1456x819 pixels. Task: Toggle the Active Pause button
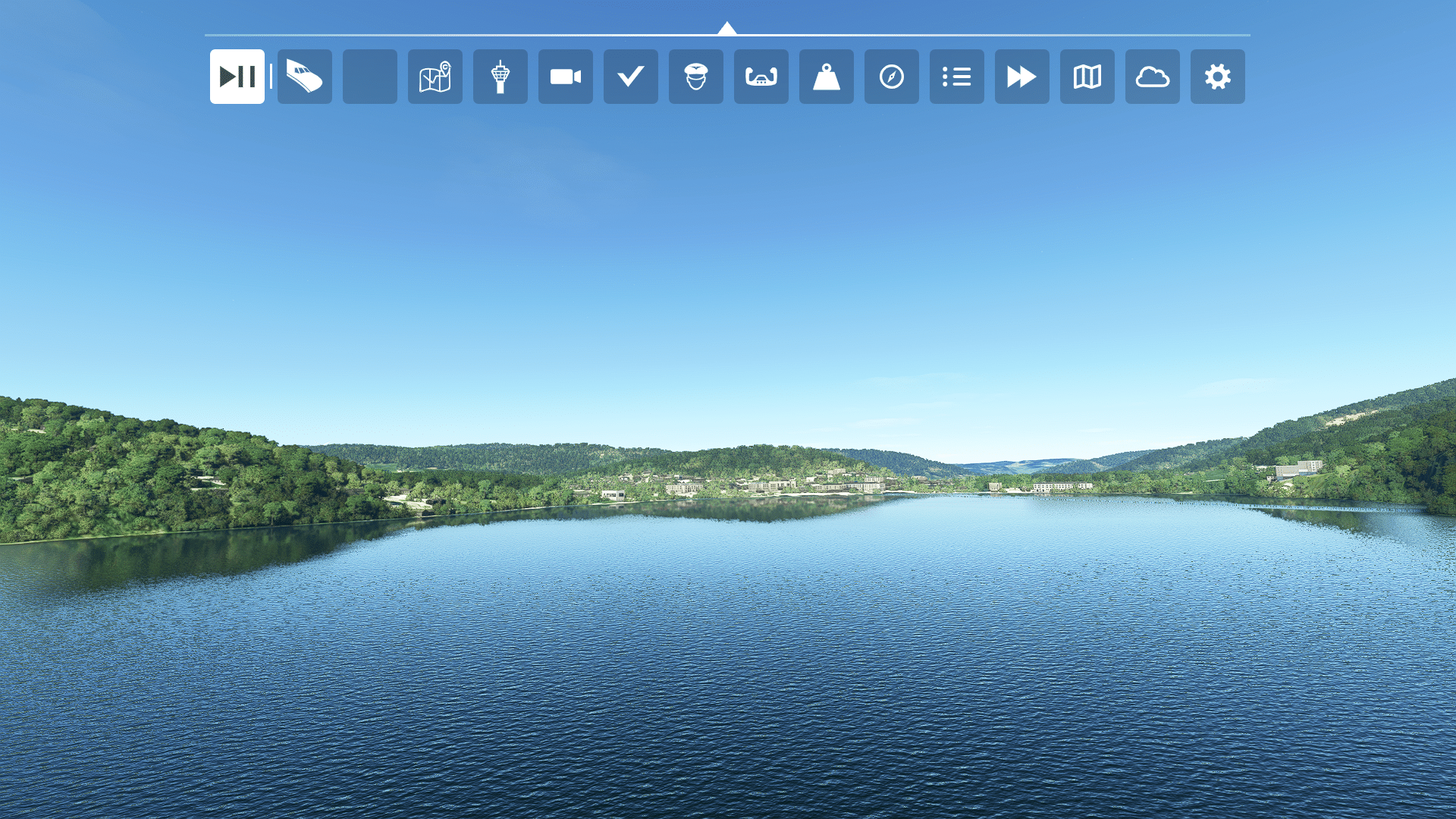coord(237,77)
